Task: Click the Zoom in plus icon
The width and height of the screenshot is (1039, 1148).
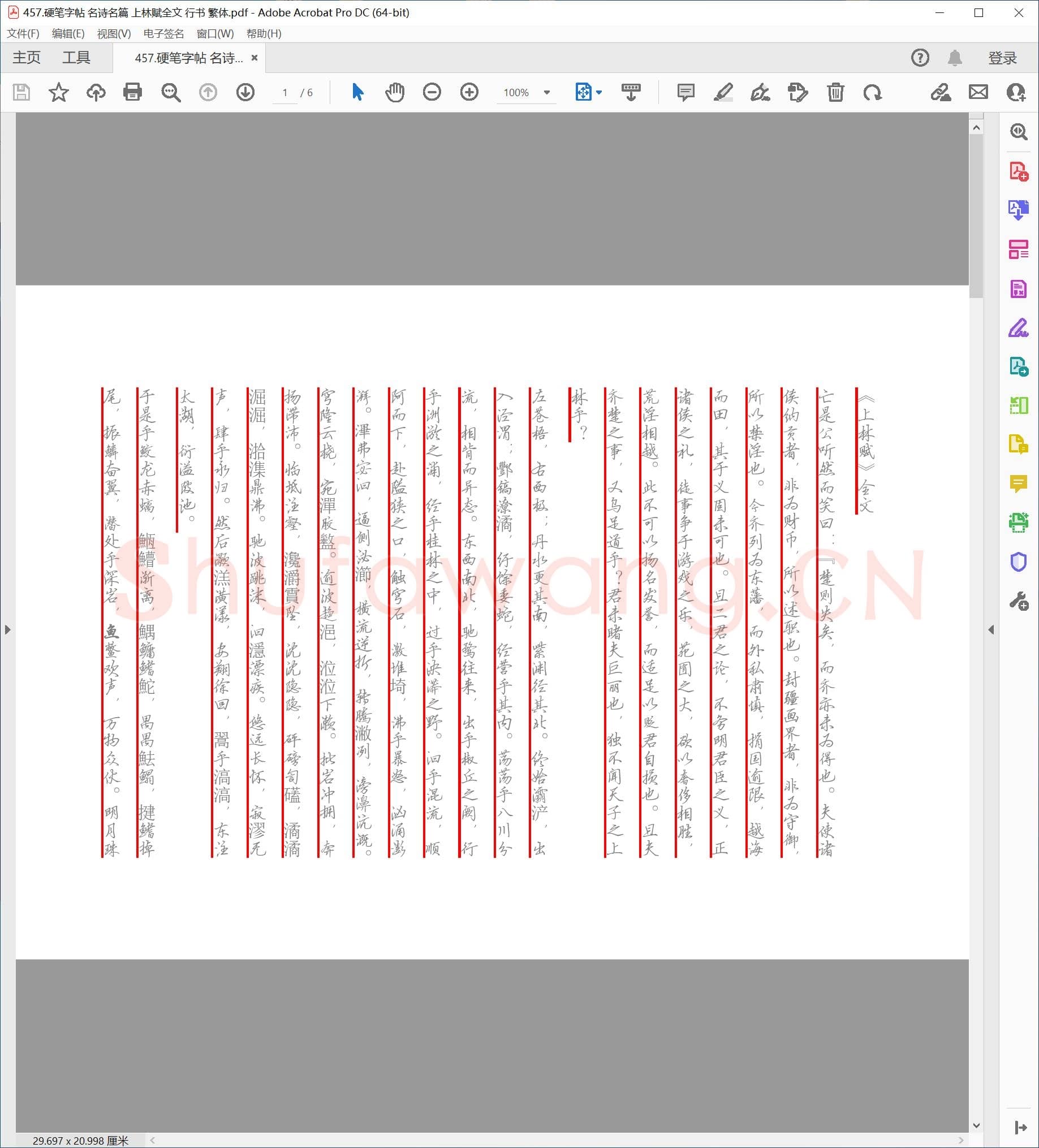Action: click(469, 92)
